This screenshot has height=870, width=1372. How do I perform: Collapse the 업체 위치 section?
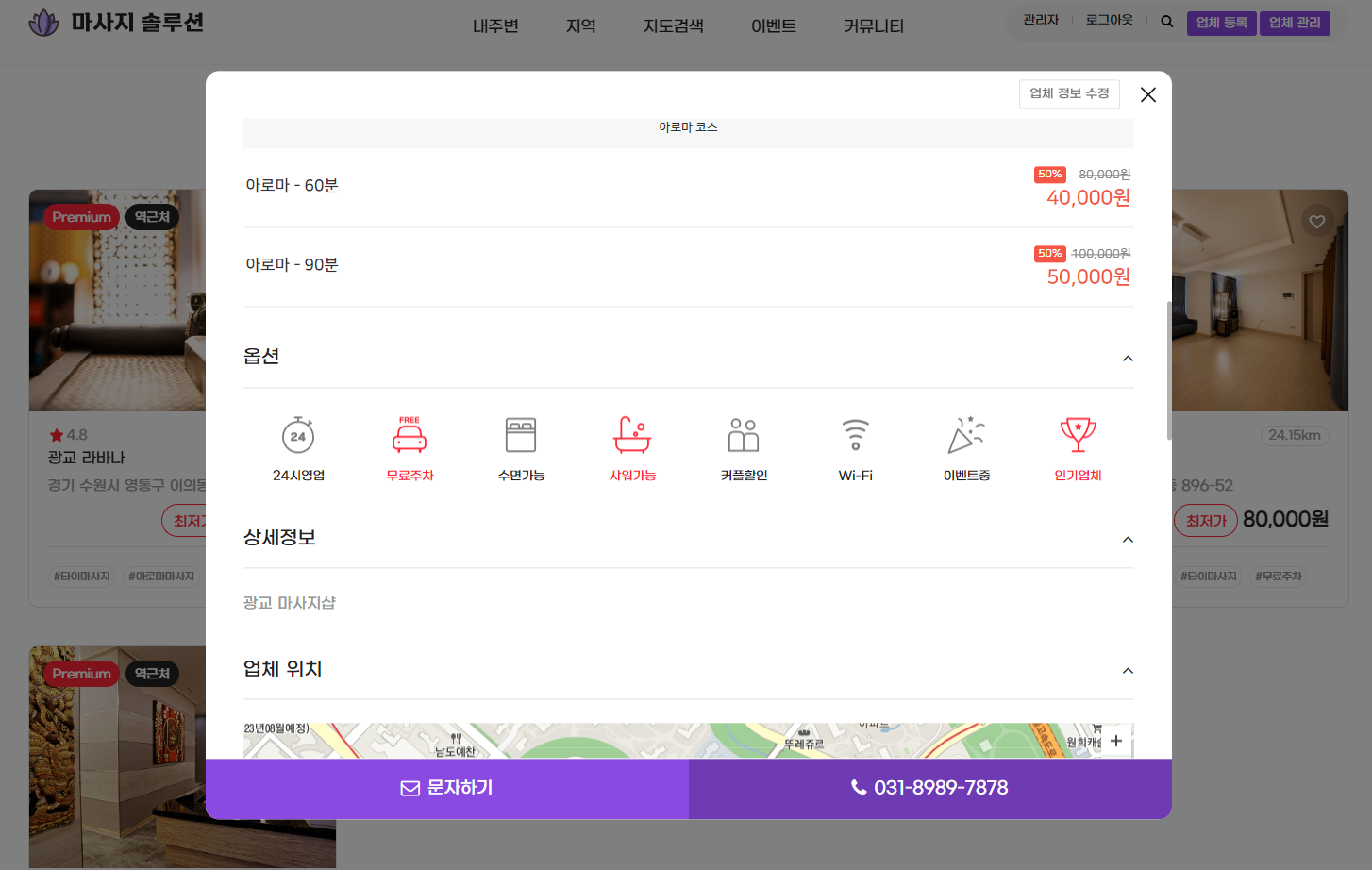click(1128, 671)
